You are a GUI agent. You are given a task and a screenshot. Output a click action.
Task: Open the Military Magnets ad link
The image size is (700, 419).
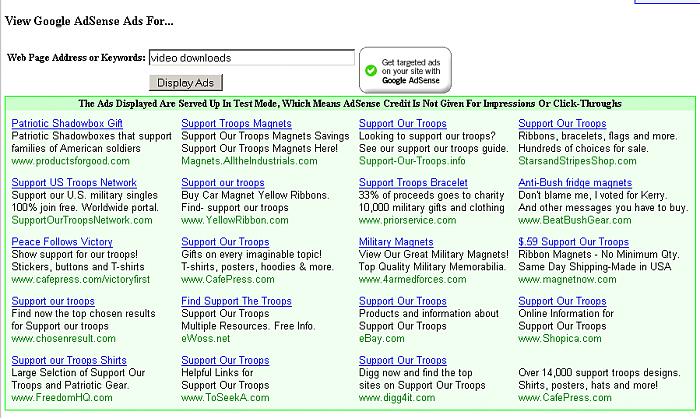click(396, 242)
